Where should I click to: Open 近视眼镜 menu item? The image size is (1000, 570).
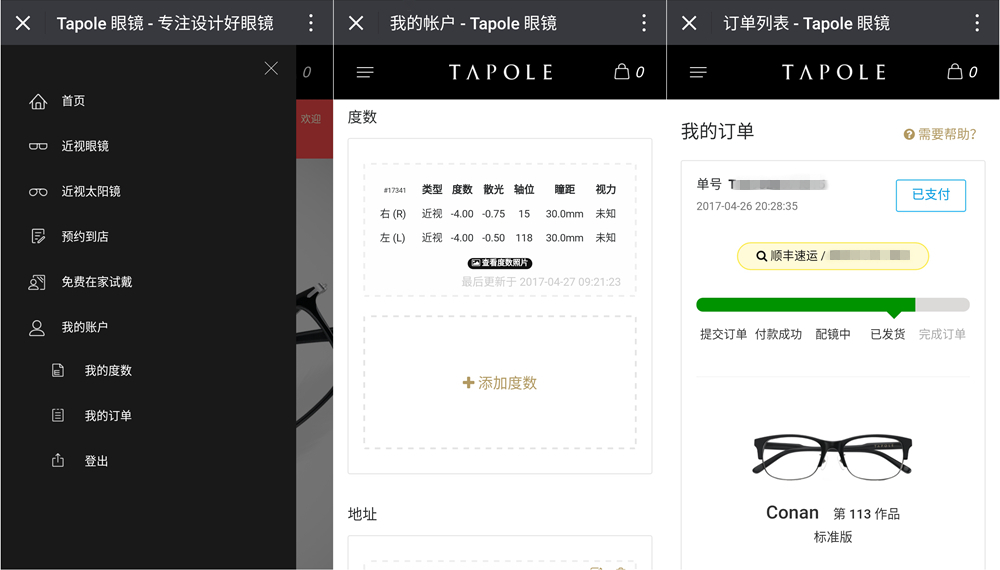pyautogui.click(x=85, y=146)
